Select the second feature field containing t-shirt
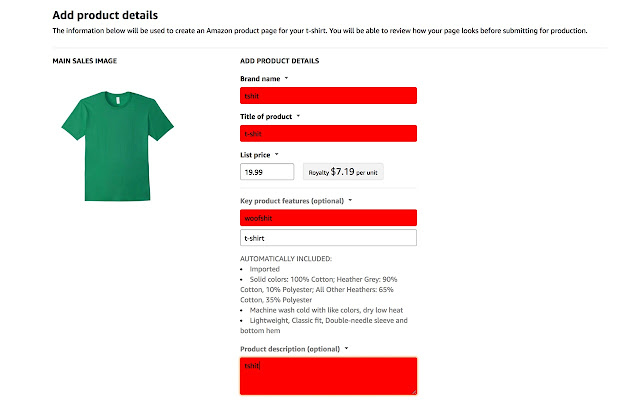640x400 pixels. [x=328, y=238]
